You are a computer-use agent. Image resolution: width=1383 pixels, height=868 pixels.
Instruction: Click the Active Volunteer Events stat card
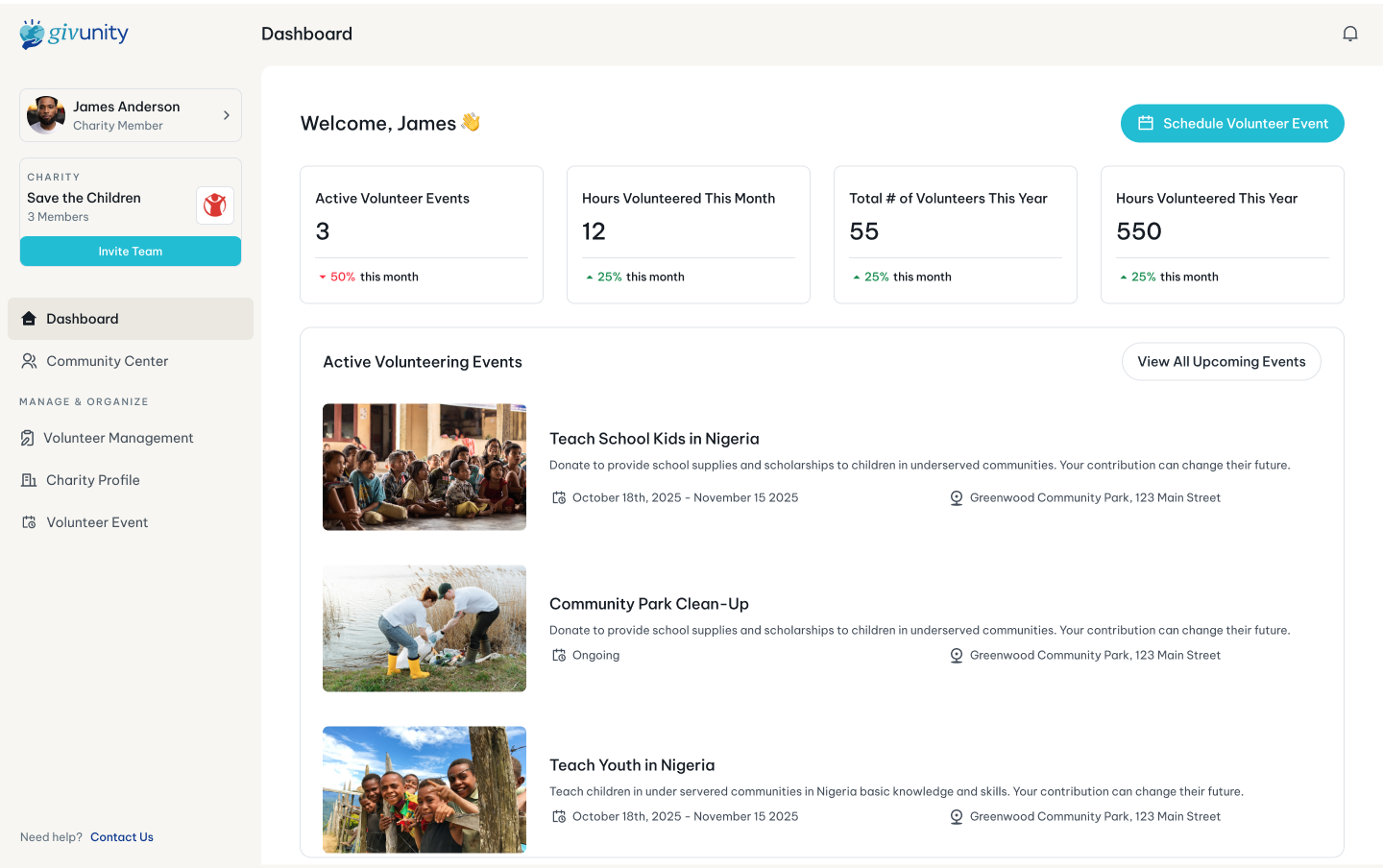pos(422,234)
